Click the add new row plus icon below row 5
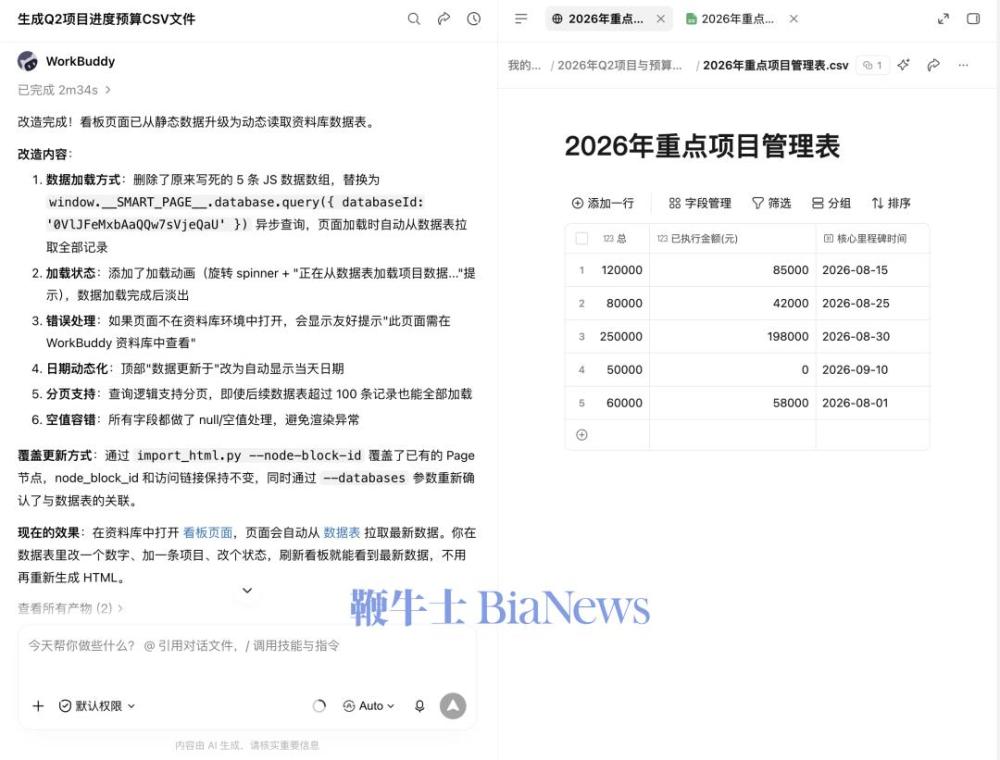The height and width of the screenshot is (760, 1000). (x=582, y=435)
